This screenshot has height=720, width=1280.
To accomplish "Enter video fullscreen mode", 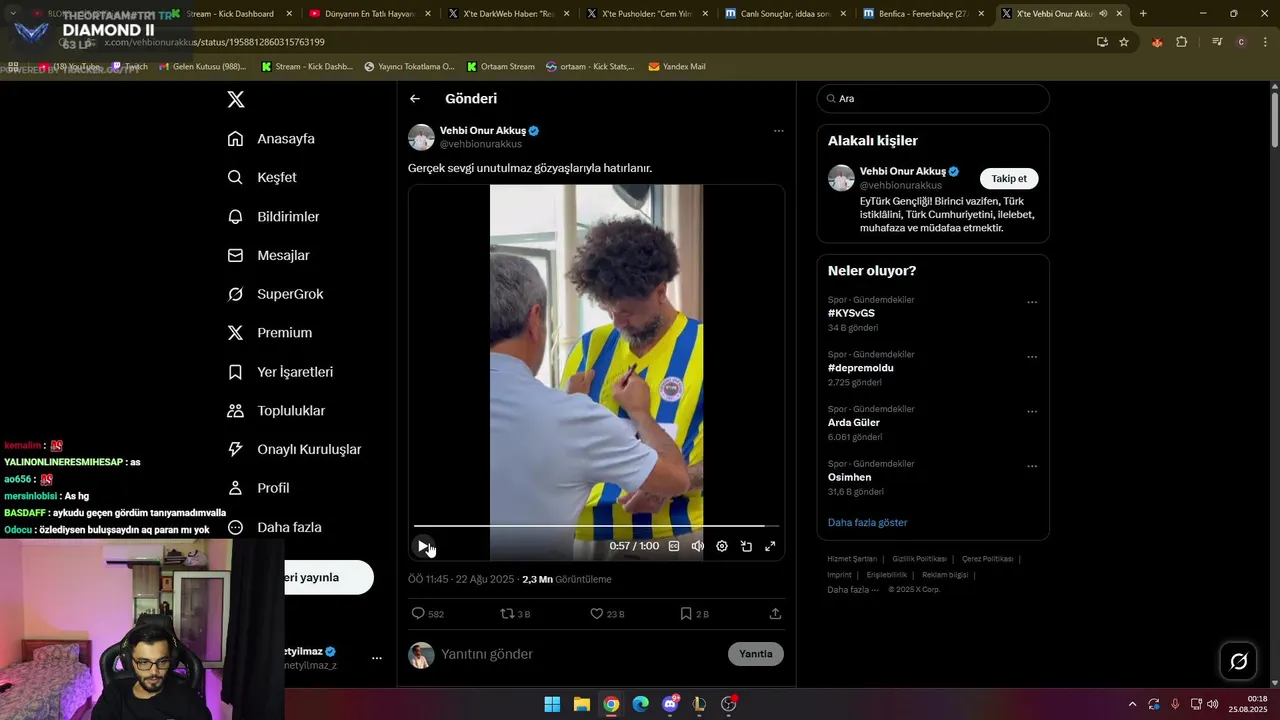I will click(x=770, y=546).
